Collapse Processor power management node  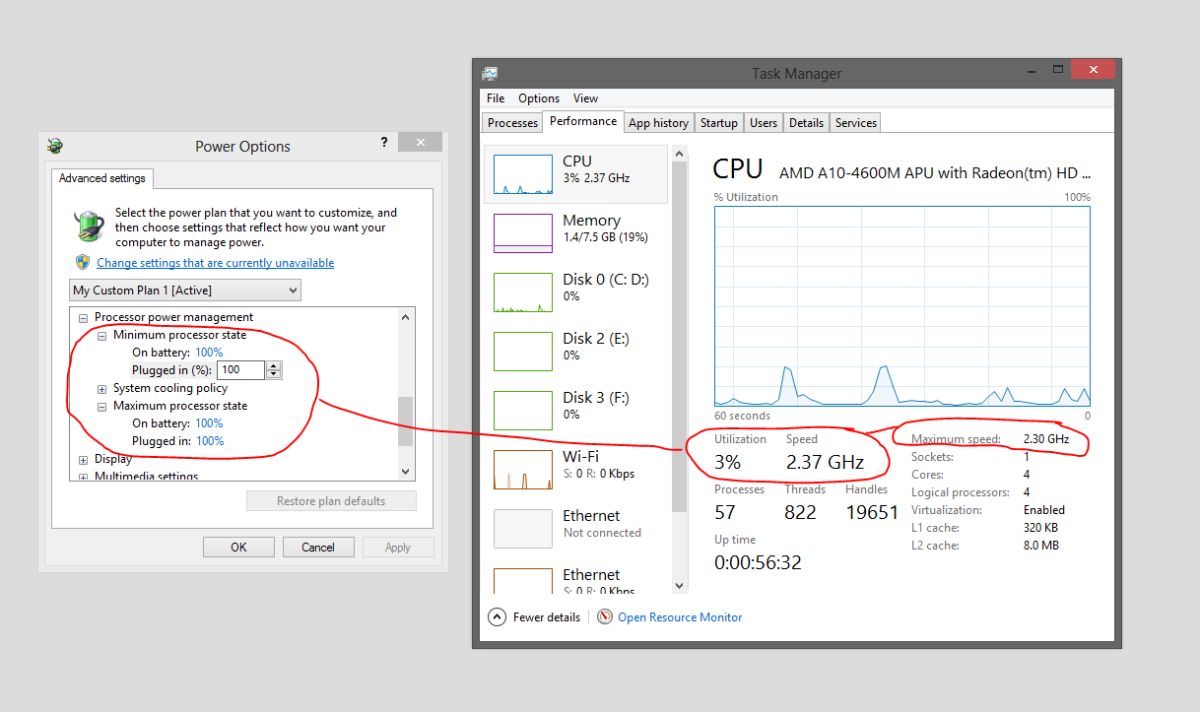click(x=84, y=317)
